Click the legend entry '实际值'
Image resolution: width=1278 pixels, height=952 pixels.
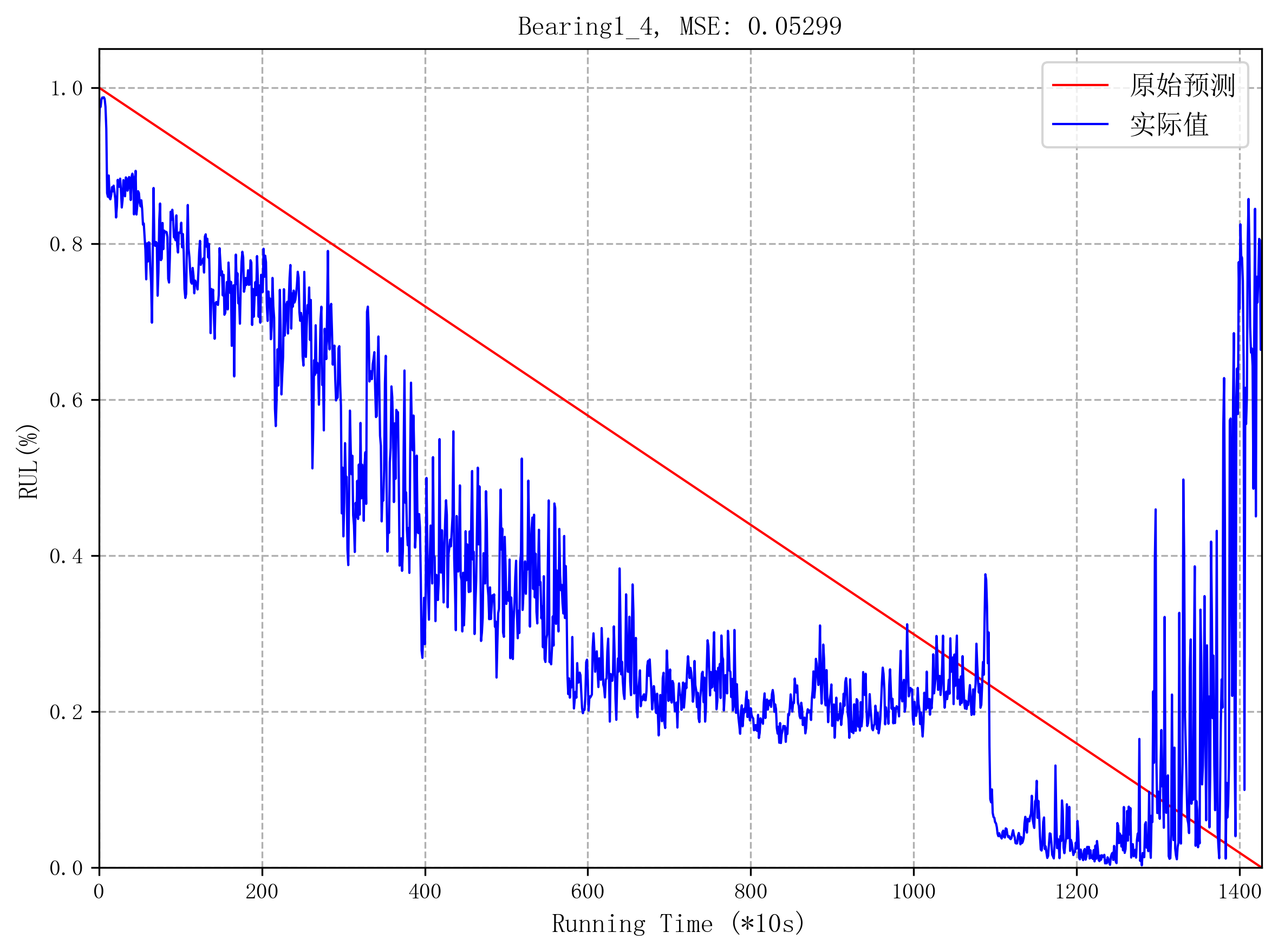(1169, 125)
